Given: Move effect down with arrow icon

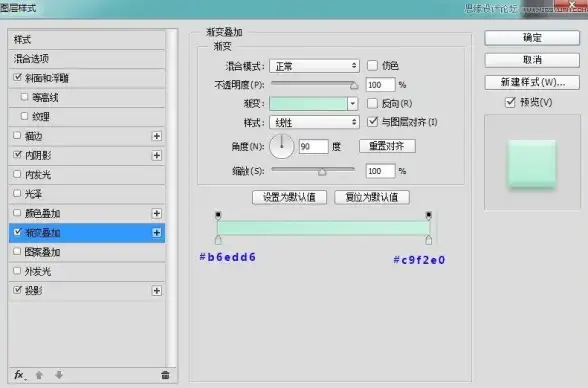Looking at the screenshot, I should (59, 375).
